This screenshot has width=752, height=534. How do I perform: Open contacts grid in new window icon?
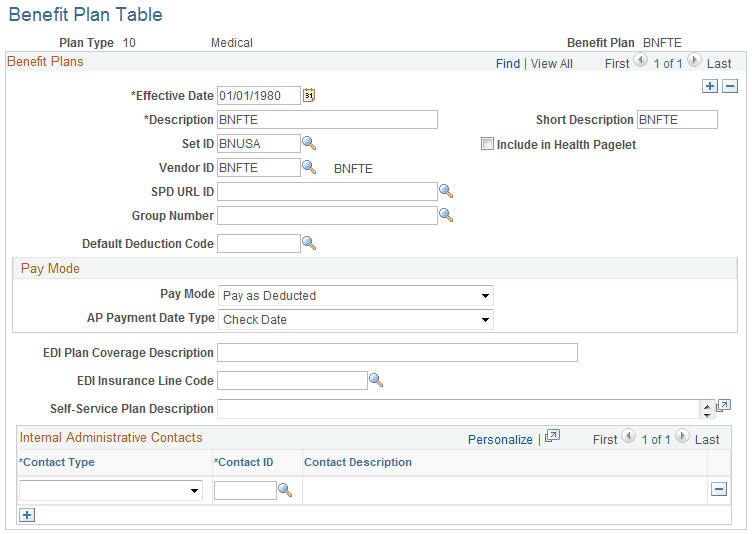(552, 437)
